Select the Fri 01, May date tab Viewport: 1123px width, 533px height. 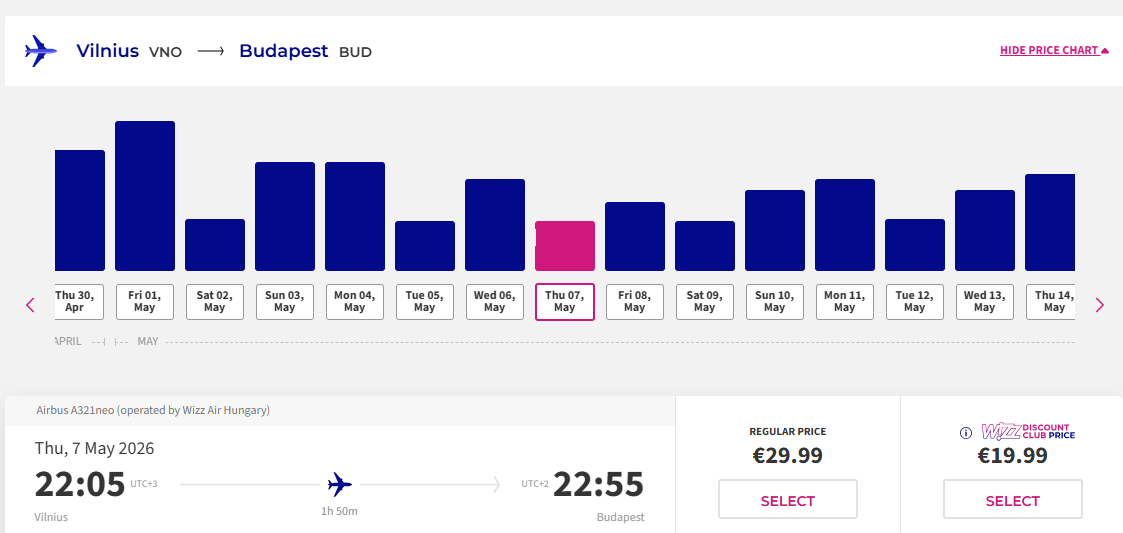pyautogui.click(x=145, y=302)
